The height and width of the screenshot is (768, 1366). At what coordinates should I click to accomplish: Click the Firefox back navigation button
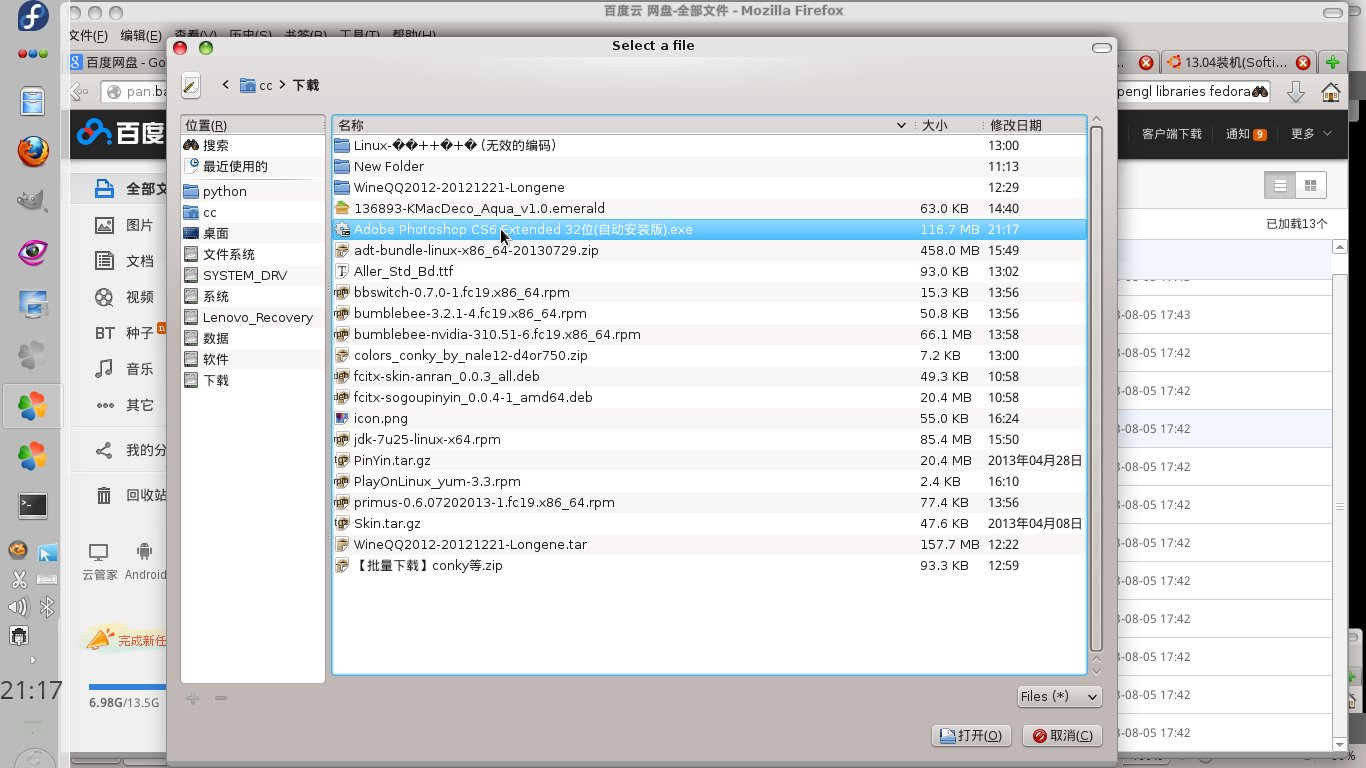80,91
